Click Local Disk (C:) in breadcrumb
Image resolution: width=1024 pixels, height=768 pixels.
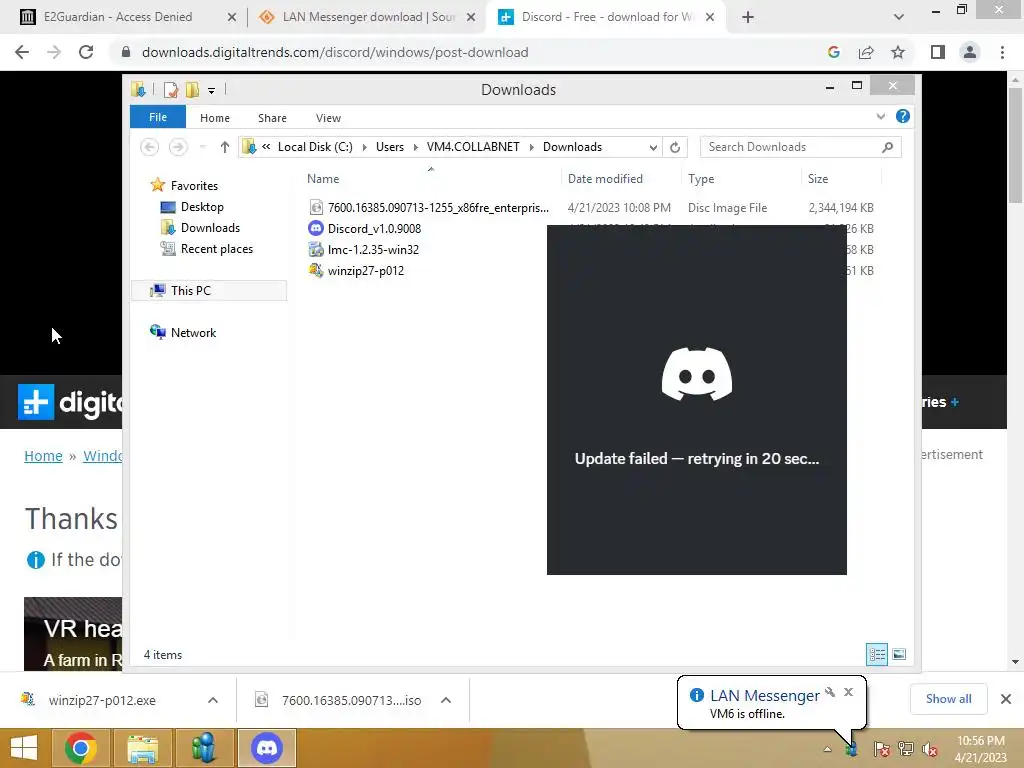[315, 147]
